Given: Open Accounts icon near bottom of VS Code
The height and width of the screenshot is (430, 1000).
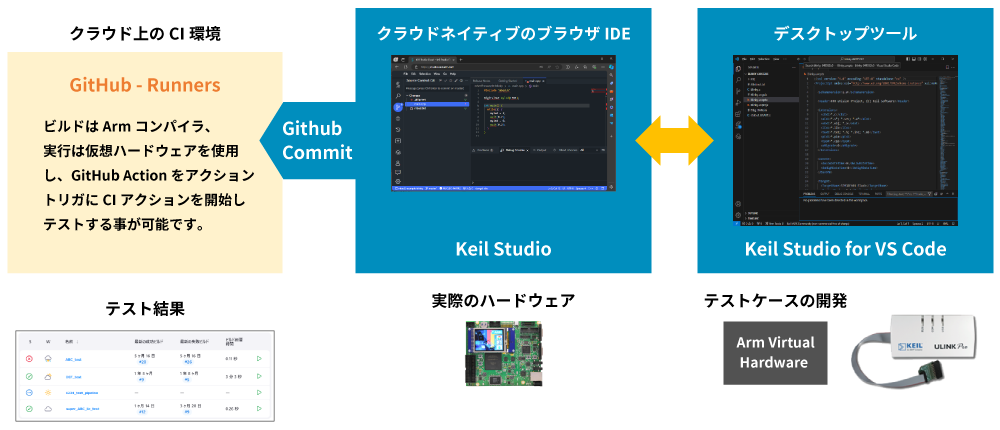Looking at the screenshot, I should [738, 204].
